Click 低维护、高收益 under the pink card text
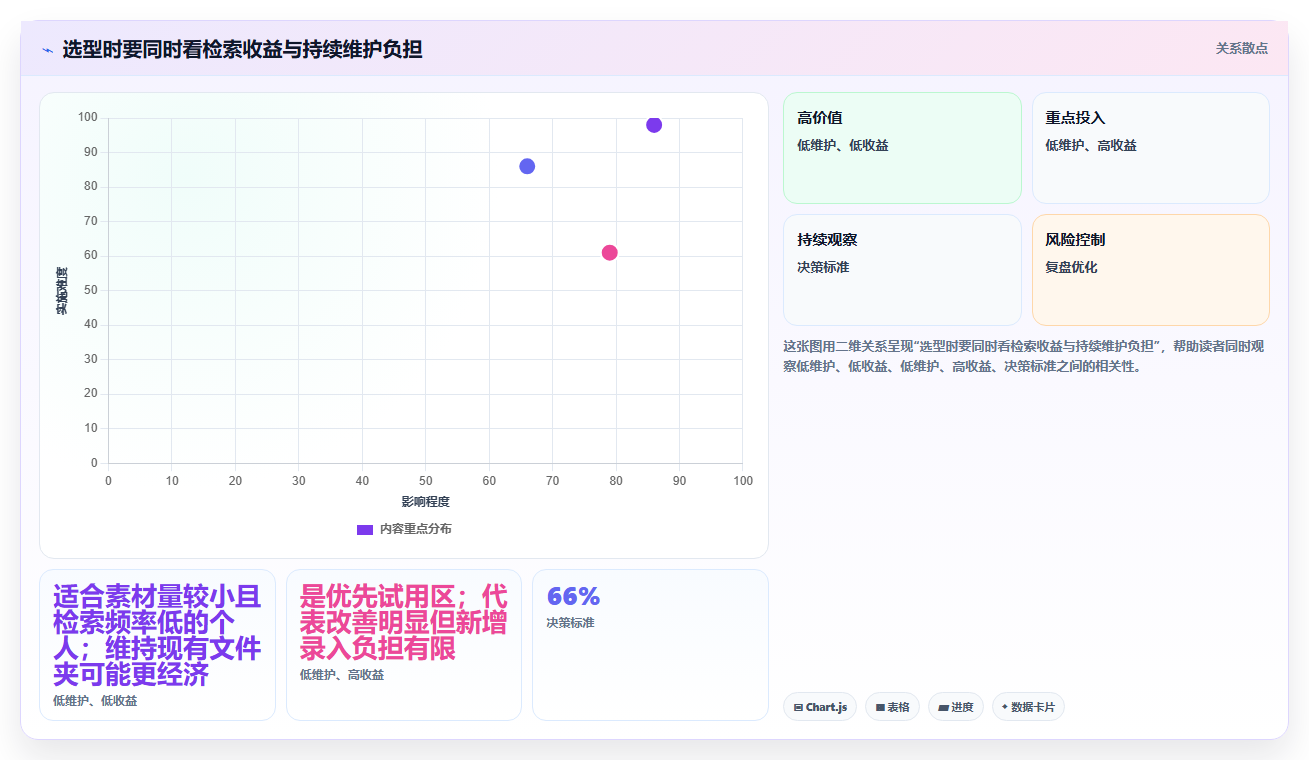The height and width of the screenshot is (760, 1309). 342,675
